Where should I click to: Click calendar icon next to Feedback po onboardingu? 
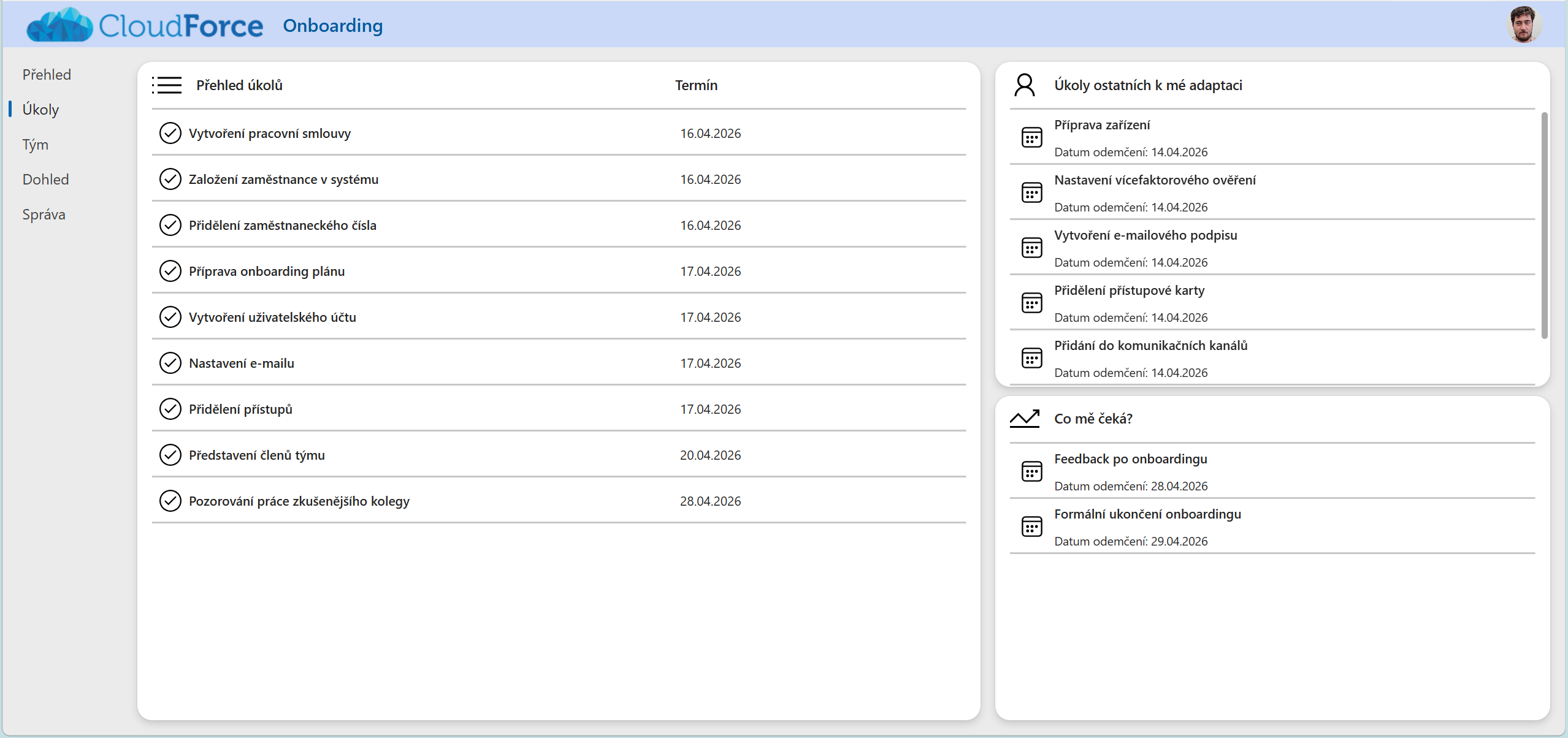pyautogui.click(x=1031, y=471)
